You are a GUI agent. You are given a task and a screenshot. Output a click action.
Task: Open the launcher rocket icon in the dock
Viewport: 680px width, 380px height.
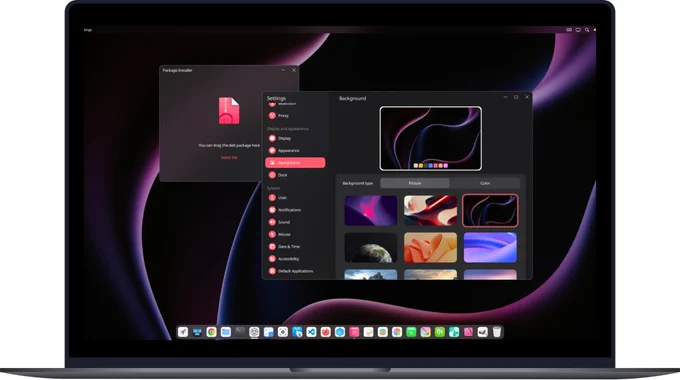pyautogui.click(x=183, y=332)
